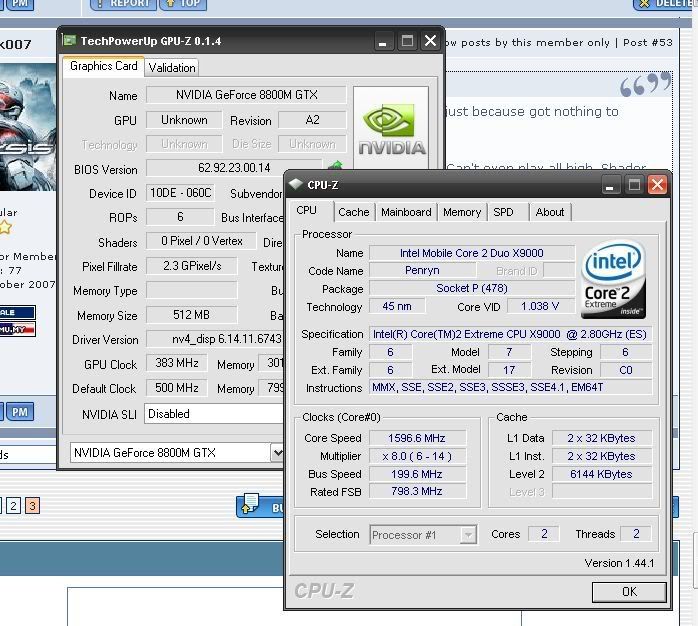Open the Mainboard tab in CPU-Z
698x626 pixels.
click(406, 212)
